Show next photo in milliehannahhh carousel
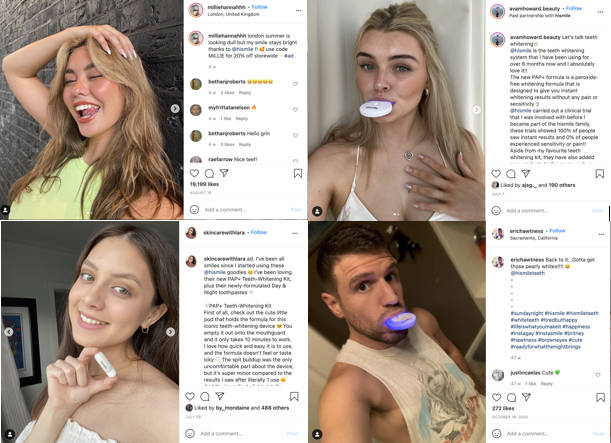This screenshot has height=443, width=611. click(x=175, y=109)
